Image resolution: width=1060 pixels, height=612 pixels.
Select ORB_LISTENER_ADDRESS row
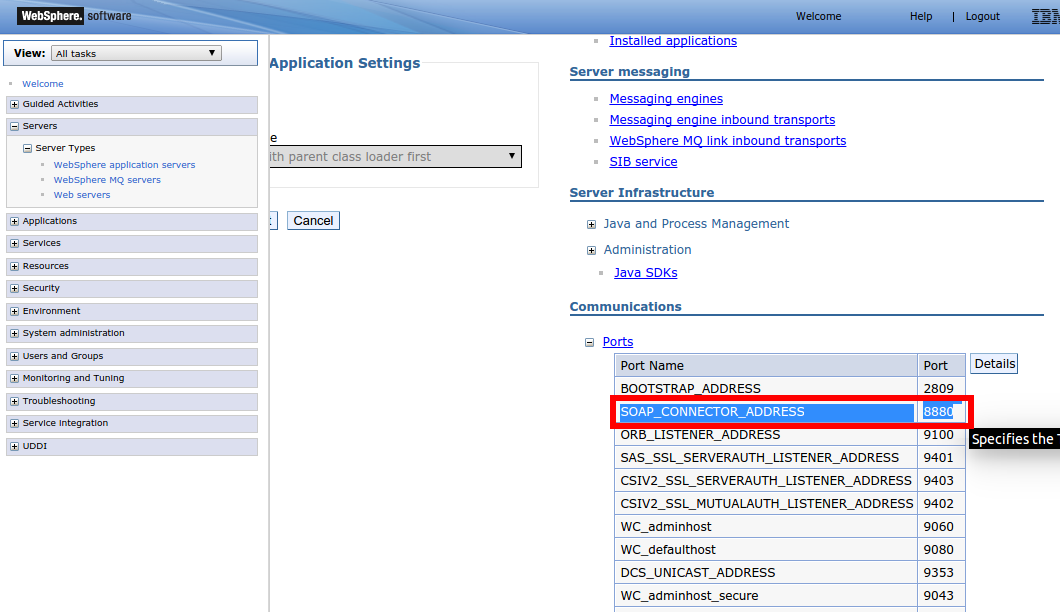790,434
